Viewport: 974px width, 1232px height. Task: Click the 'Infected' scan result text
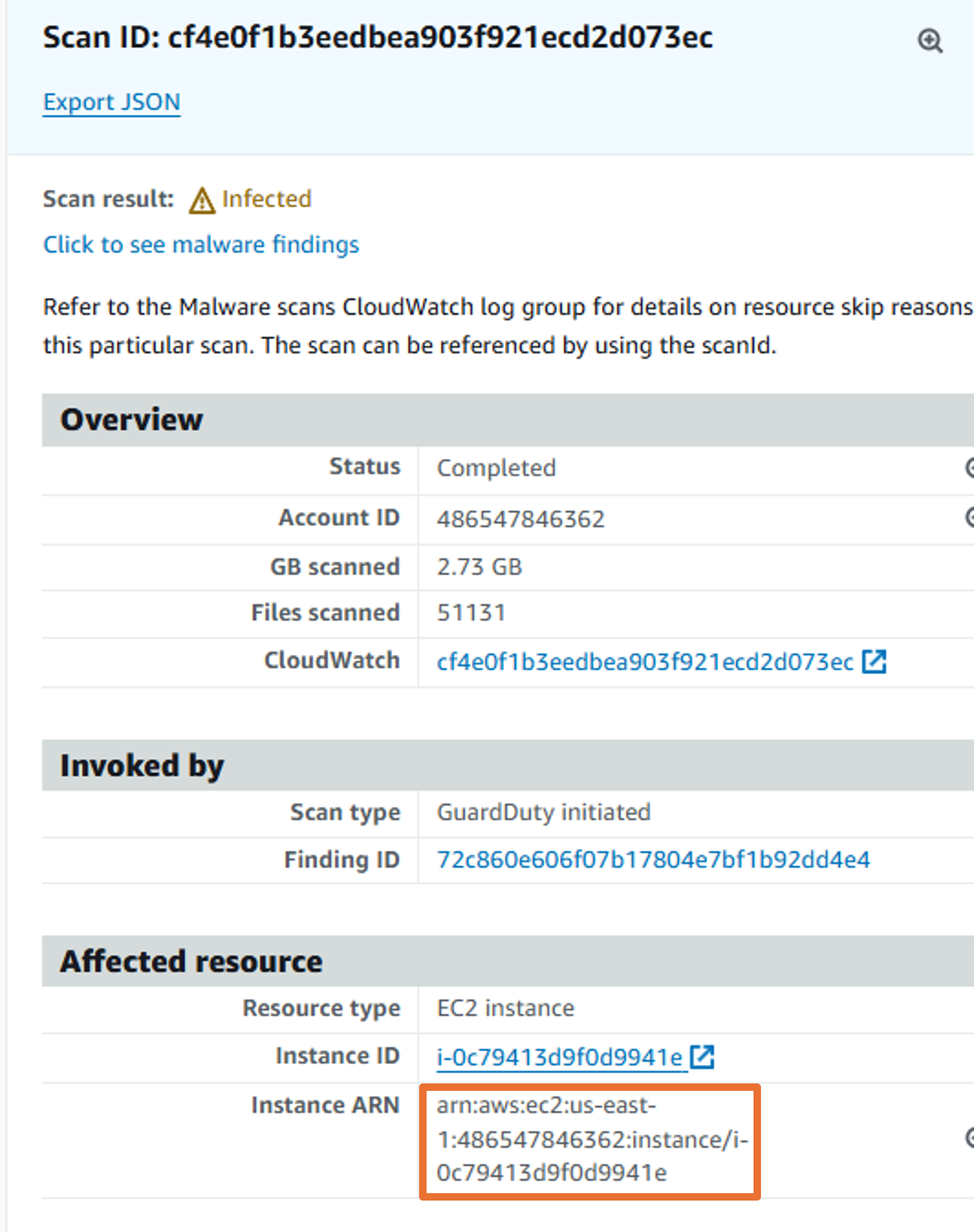266,199
